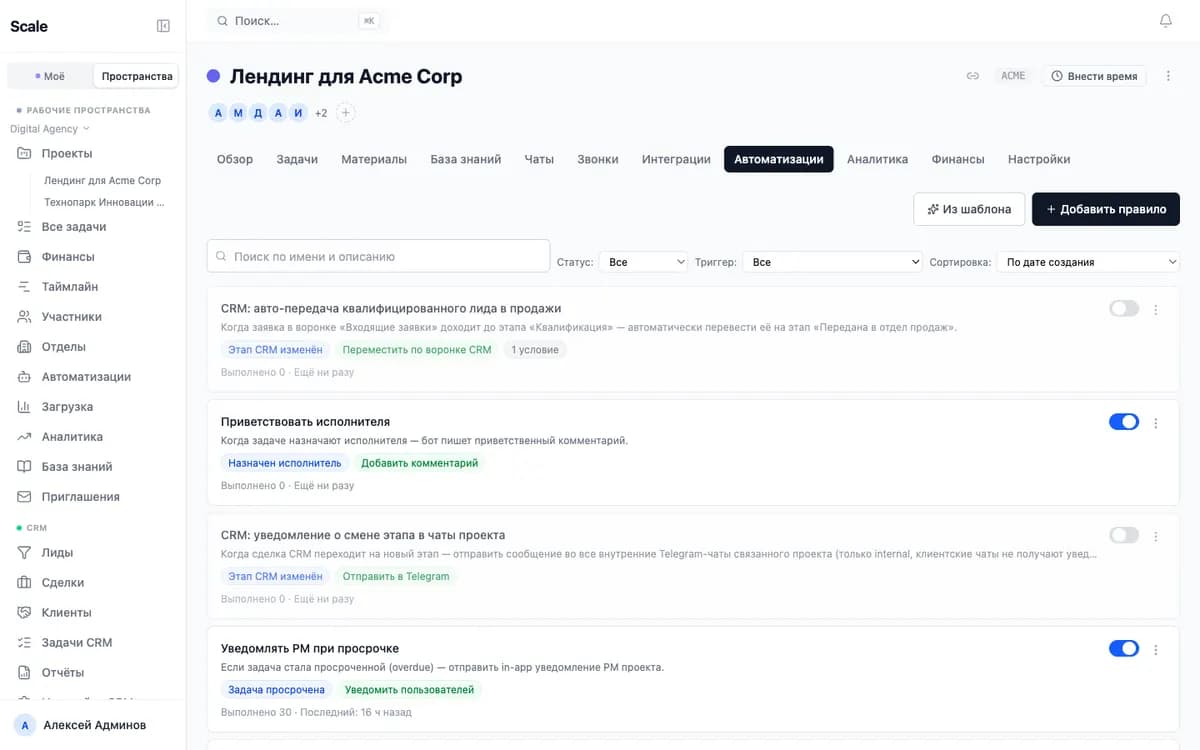Image resolution: width=1200 pixels, height=750 pixels.
Task: Open the Настройки tab
Action: (x=1039, y=159)
